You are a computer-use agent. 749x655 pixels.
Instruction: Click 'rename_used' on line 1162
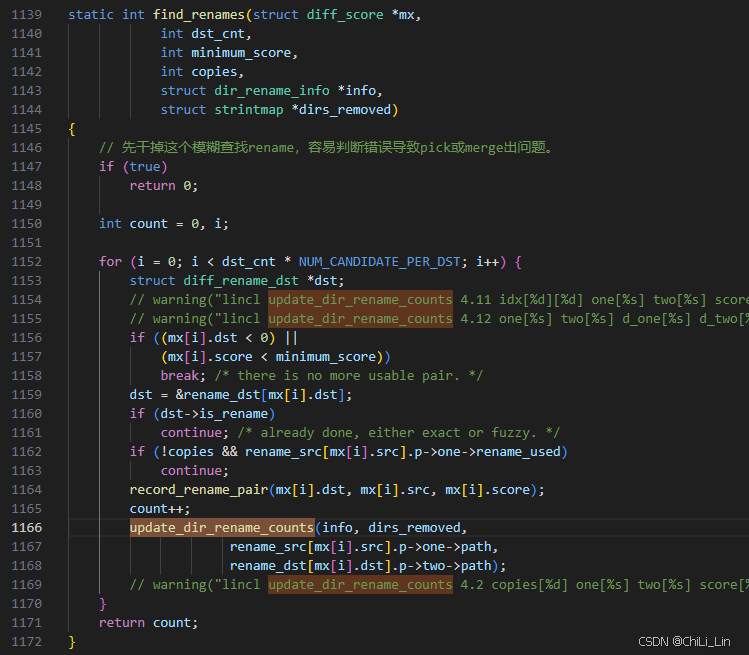coord(518,452)
